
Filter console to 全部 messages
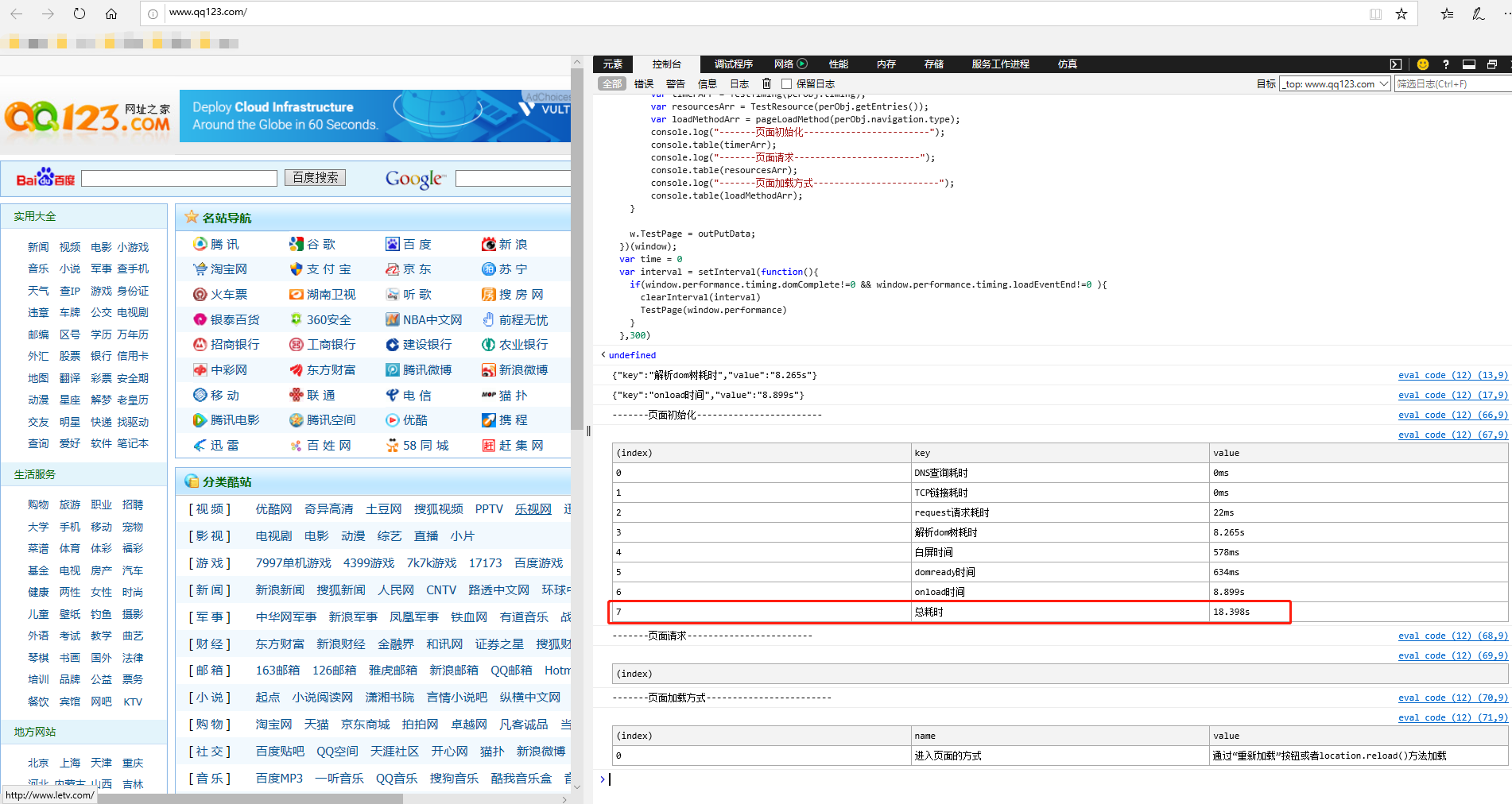tap(612, 83)
